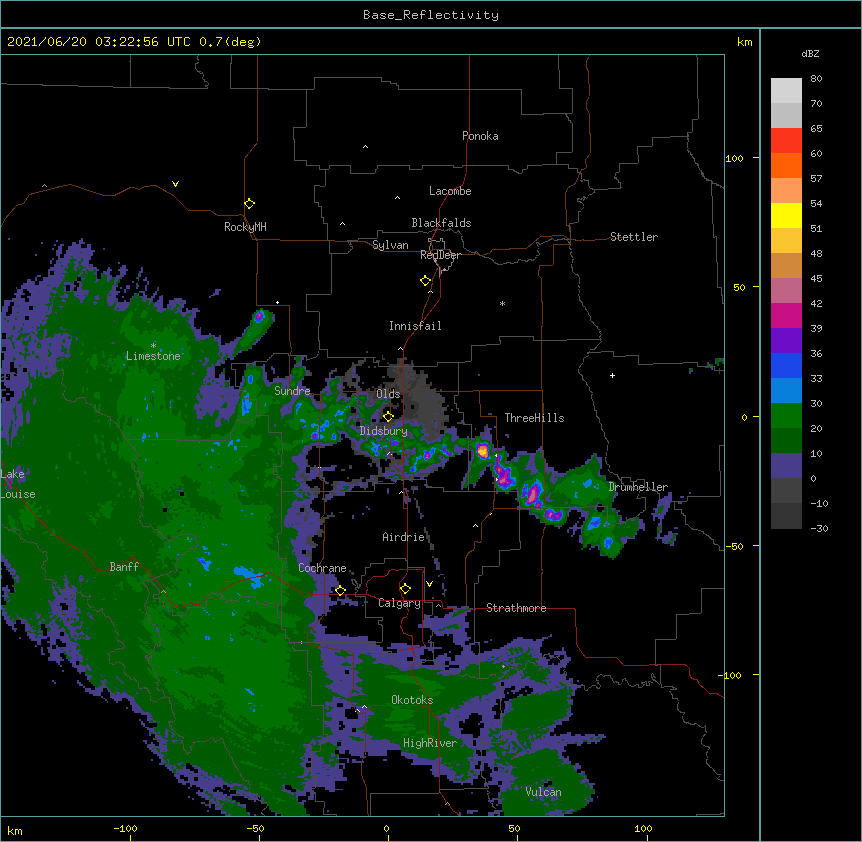Click the Limestone label

point(153,356)
